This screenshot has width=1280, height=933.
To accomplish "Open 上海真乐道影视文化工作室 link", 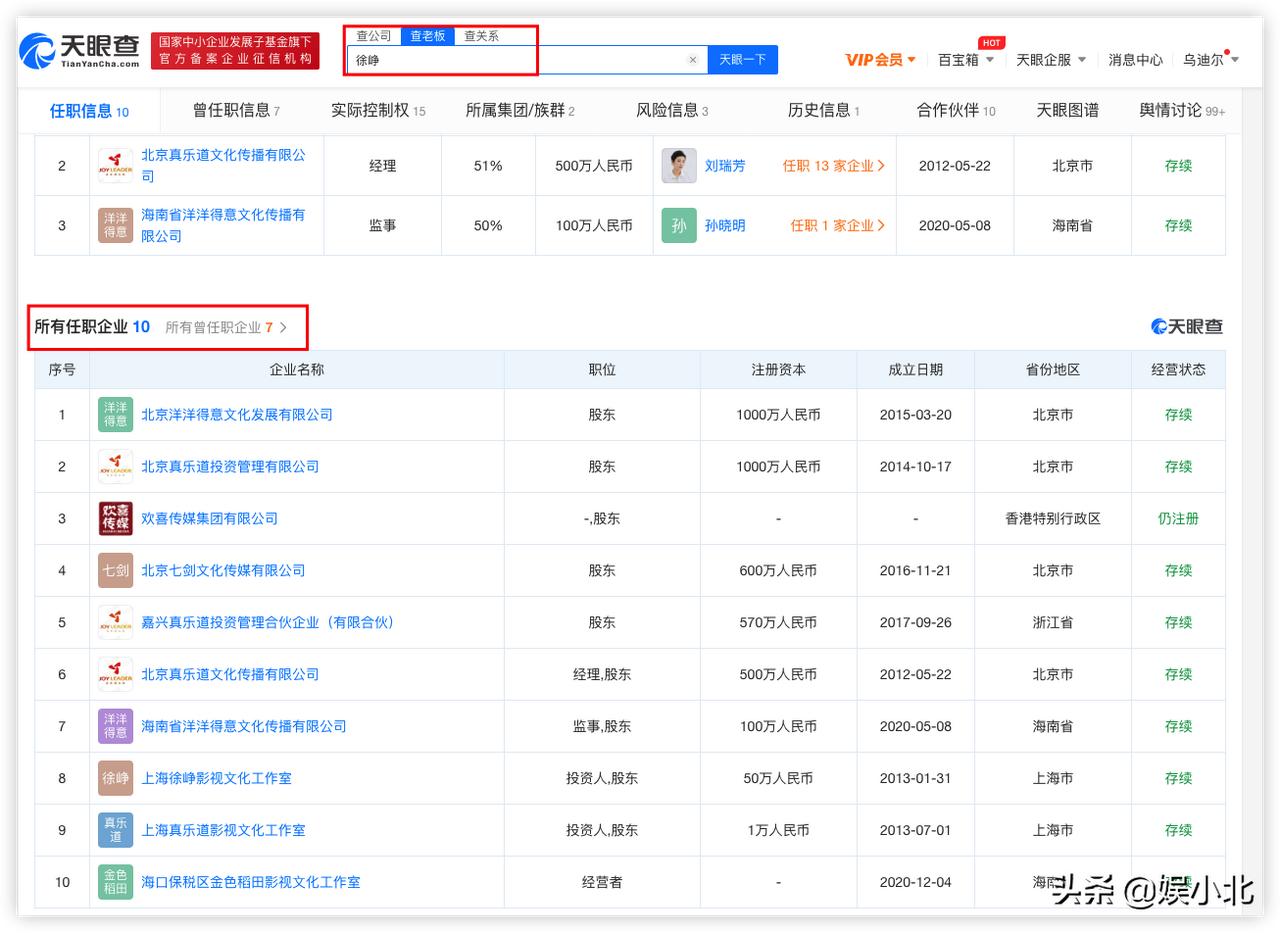I will pyautogui.click(x=223, y=830).
